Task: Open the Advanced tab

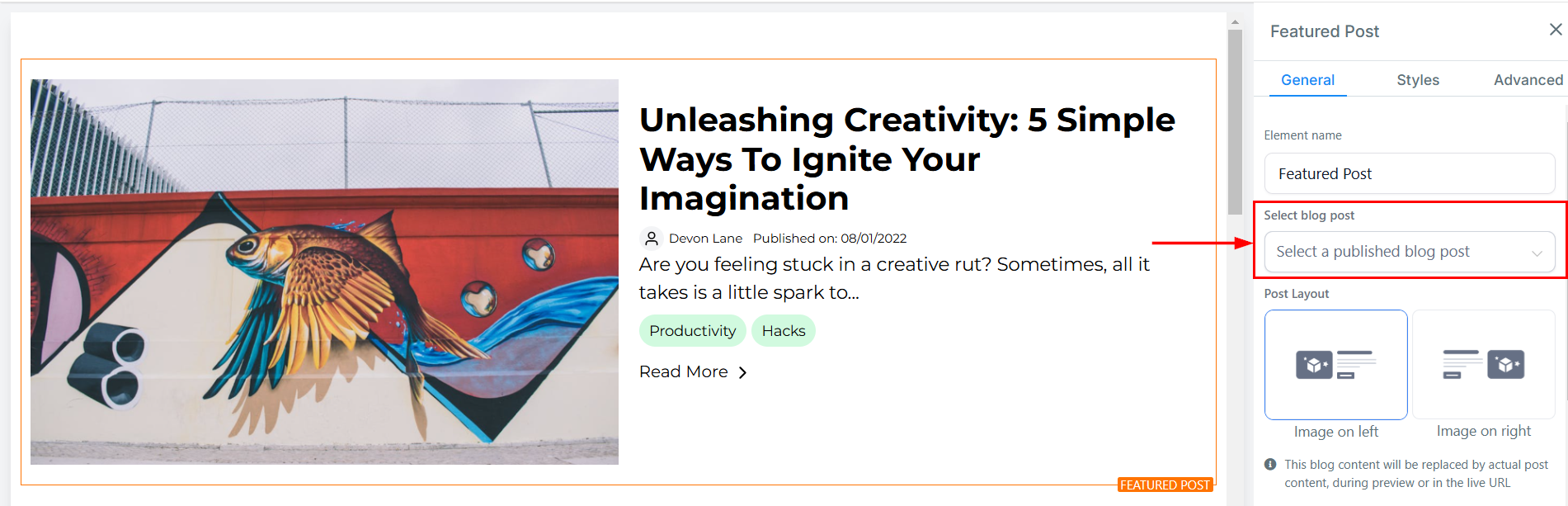Action: click(x=1528, y=80)
